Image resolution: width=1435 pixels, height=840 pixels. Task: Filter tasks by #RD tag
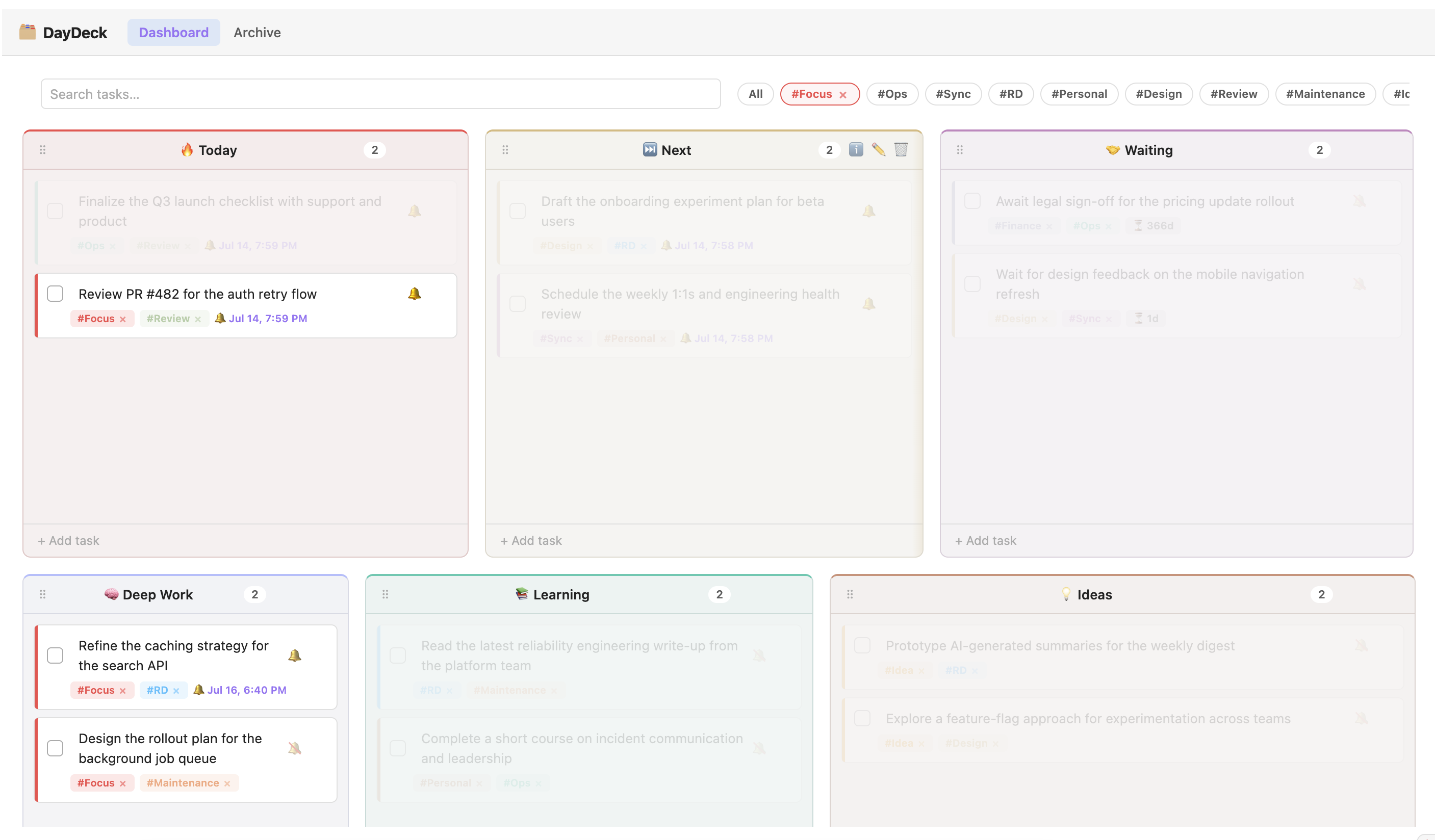[x=1011, y=94]
